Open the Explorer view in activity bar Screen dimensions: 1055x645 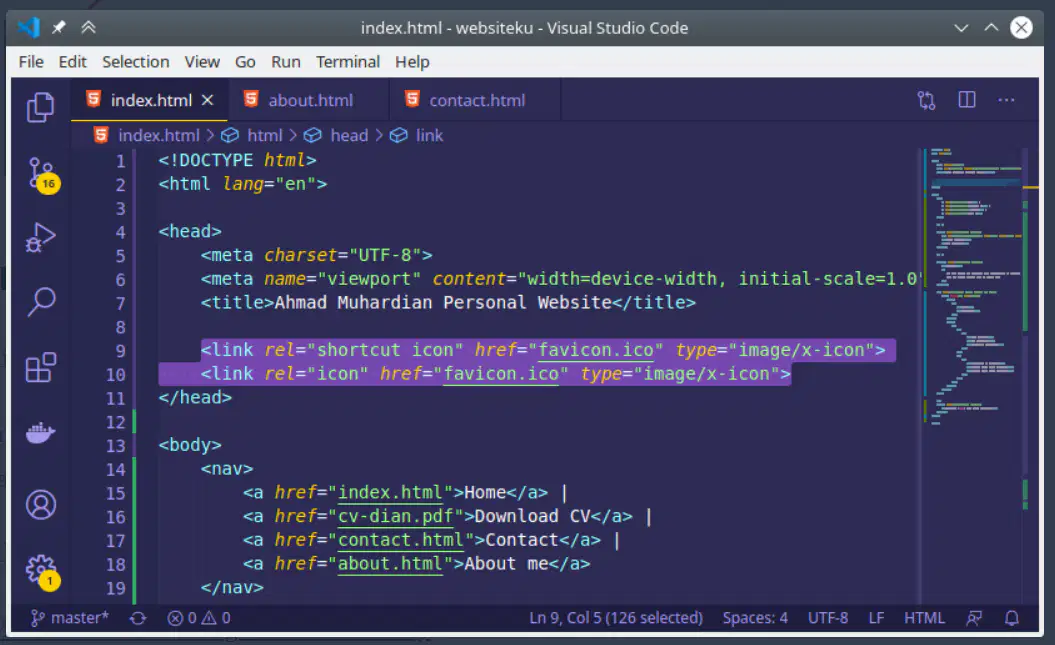pos(40,107)
